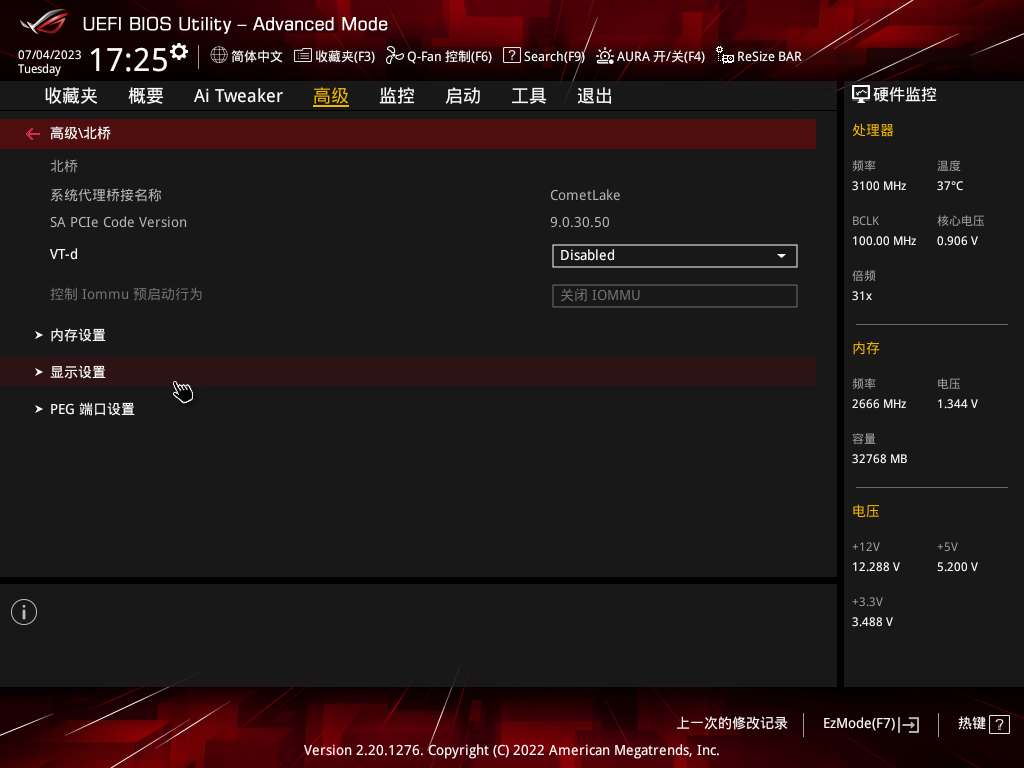Click the 高级\北桥 breadcrumb text

(80, 133)
